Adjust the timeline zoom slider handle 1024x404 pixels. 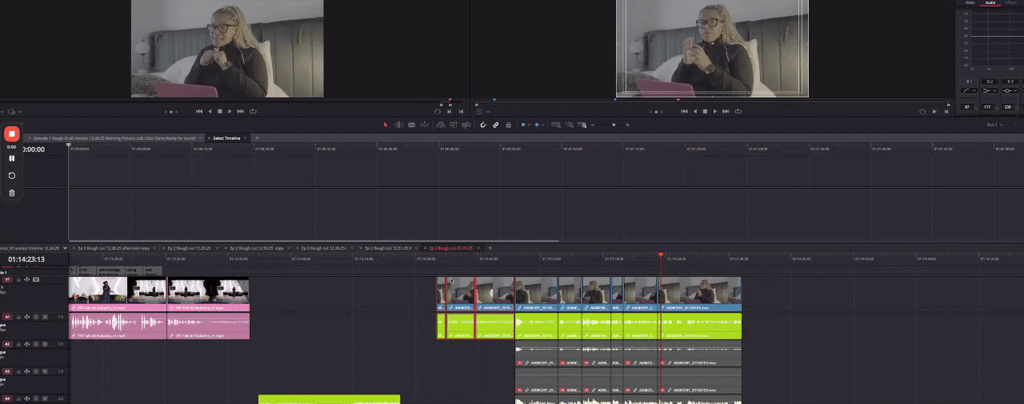coord(614,125)
